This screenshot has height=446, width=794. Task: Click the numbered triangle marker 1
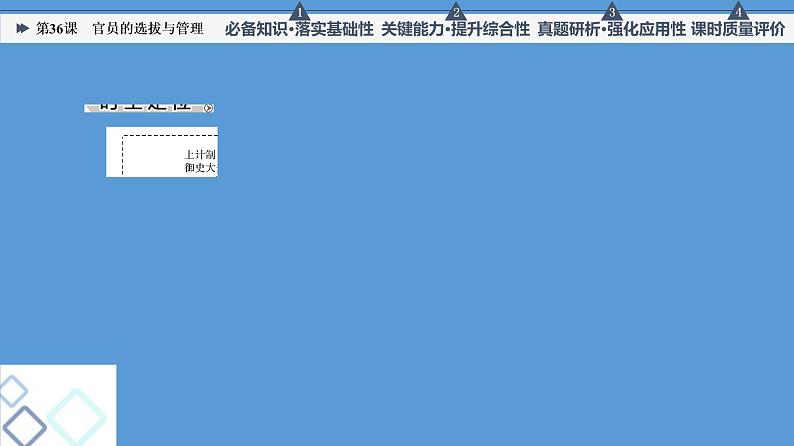pyautogui.click(x=298, y=12)
